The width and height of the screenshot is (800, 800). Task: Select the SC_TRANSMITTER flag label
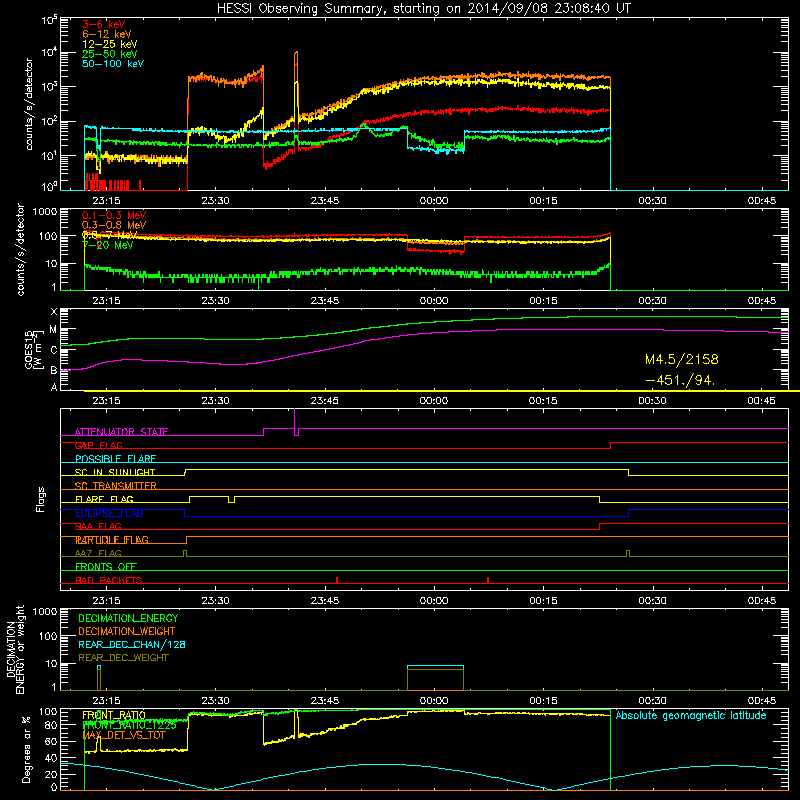(116, 486)
